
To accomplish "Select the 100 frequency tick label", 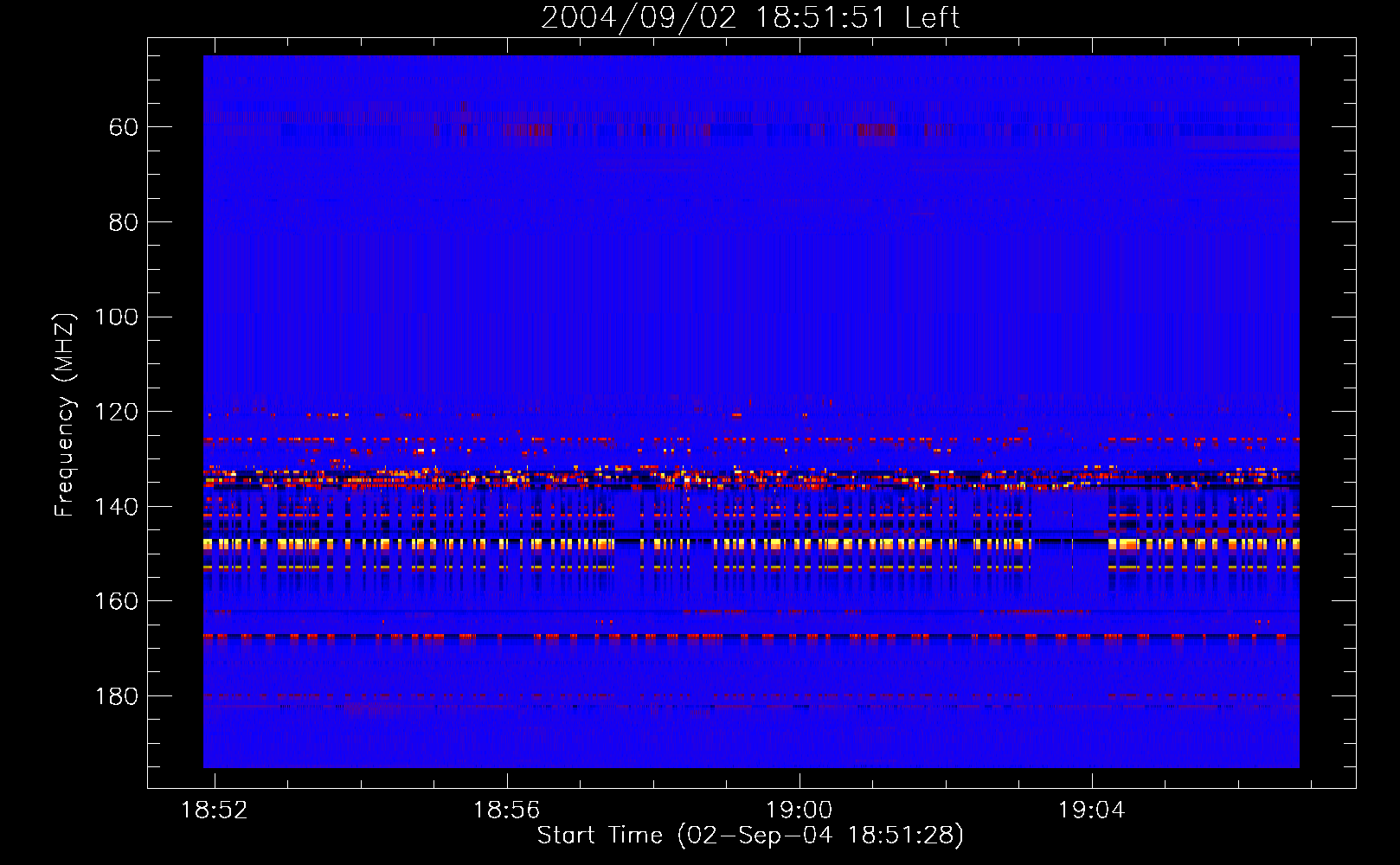I will pyautogui.click(x=116, y=317).
